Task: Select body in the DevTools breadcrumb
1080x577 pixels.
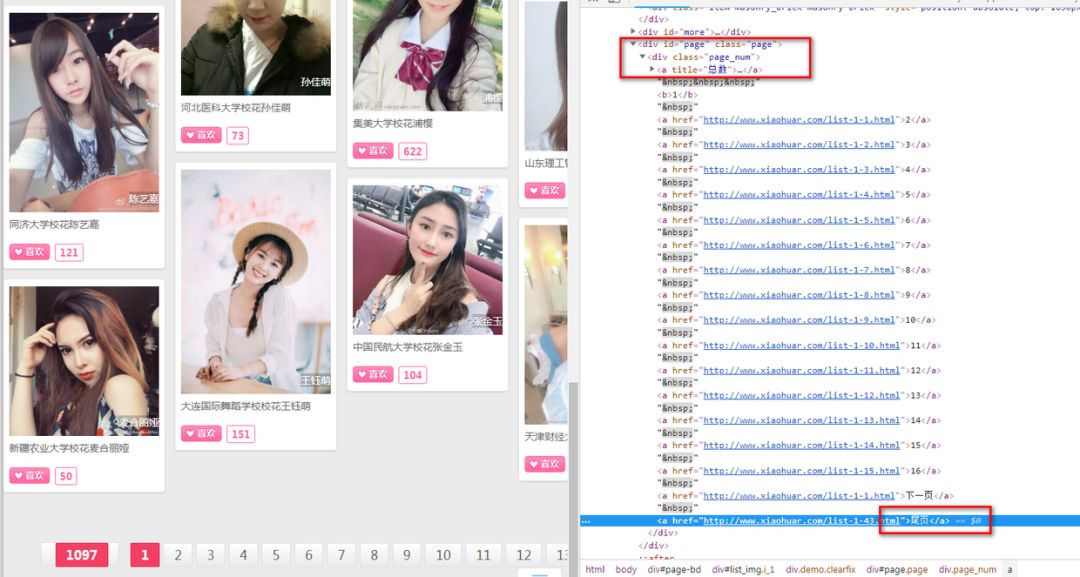Action: [x=626, y=569]
